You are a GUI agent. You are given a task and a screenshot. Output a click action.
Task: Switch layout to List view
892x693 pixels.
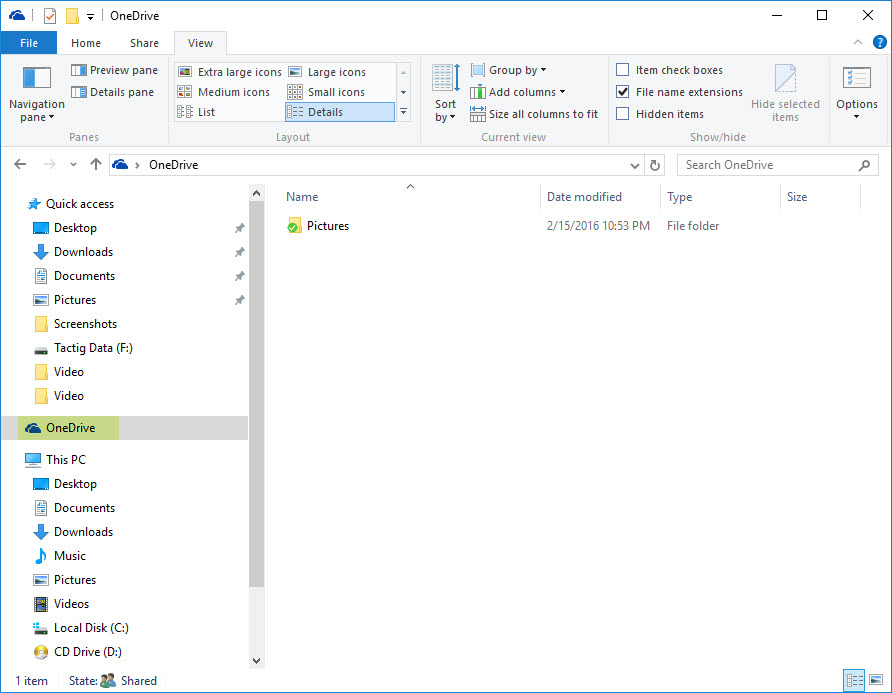tap(196, 112)
